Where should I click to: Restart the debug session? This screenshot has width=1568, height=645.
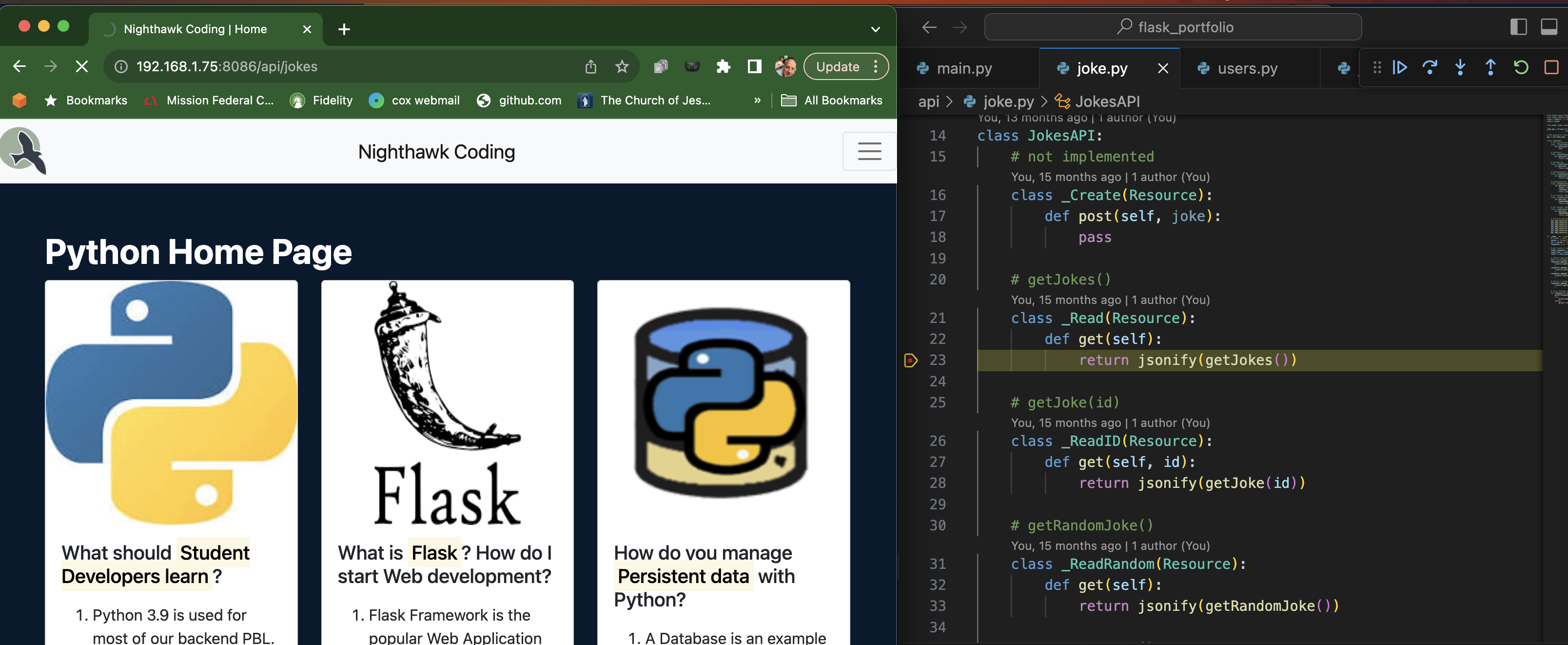click(x=1521, y=67)
